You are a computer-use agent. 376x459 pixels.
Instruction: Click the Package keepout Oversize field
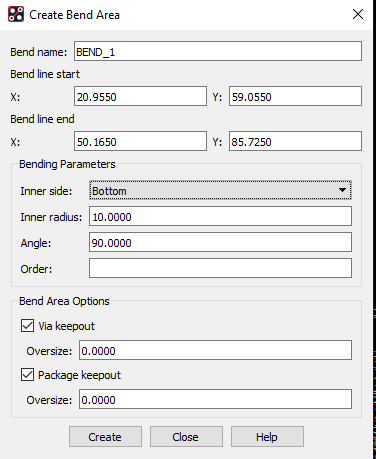[215, 399]
